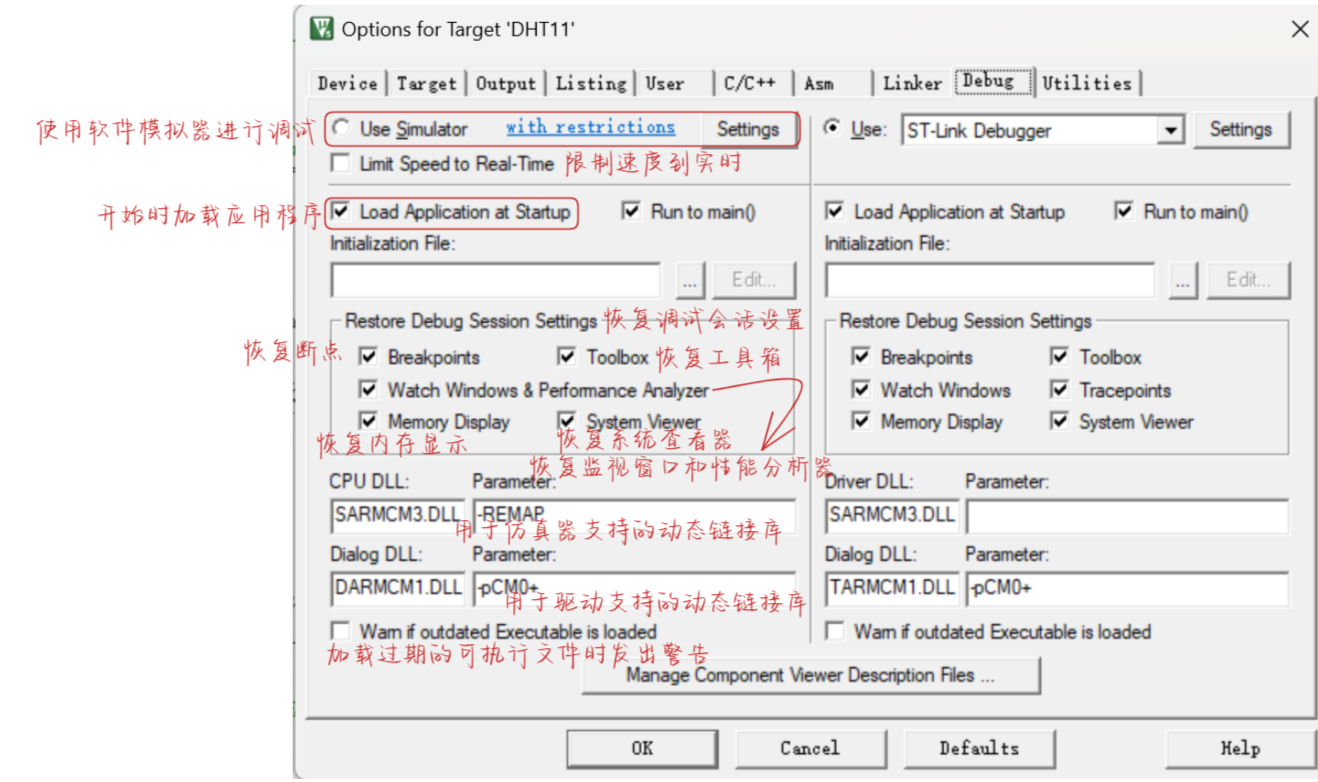Open the Target tab
This screenshot has width=1318, height=782.
[x=427, y=84]
